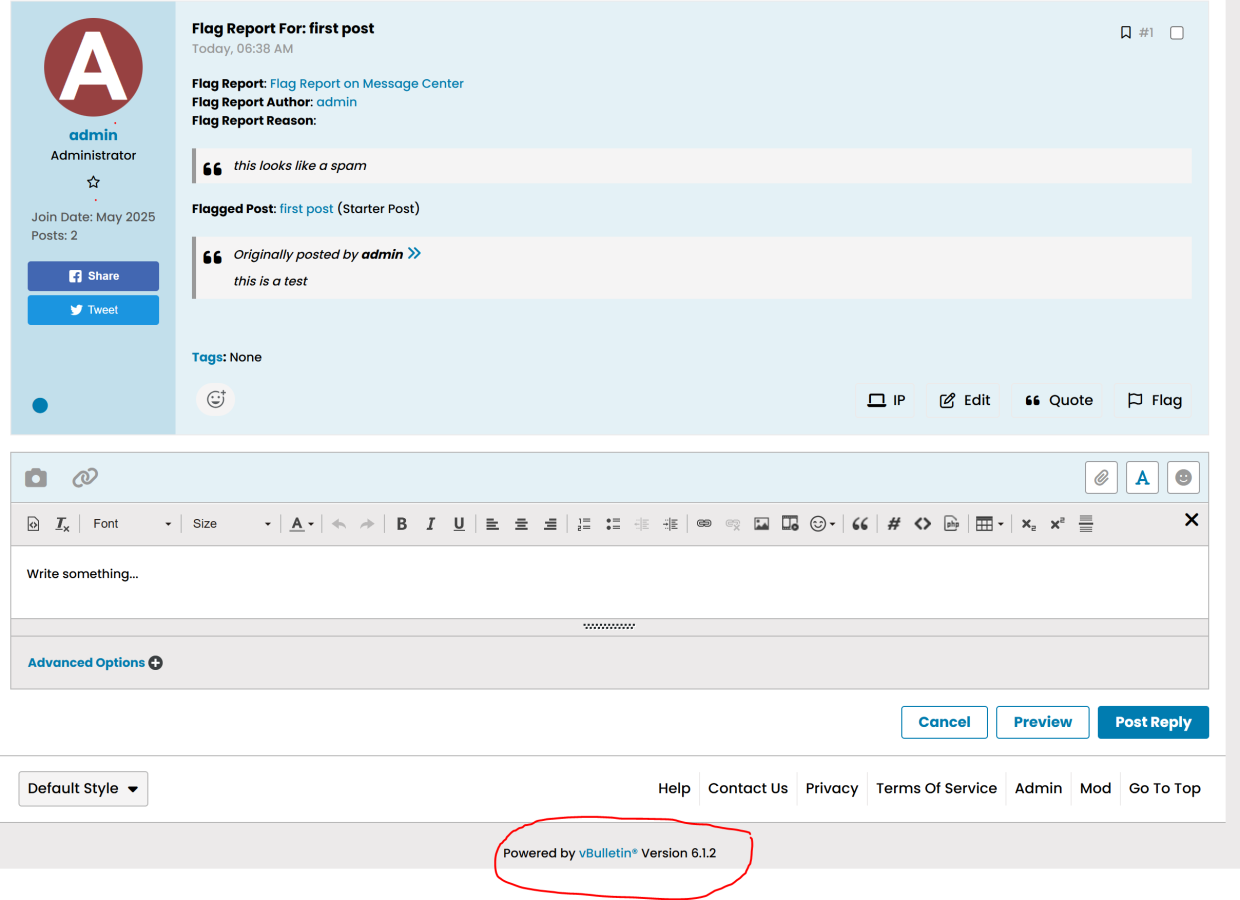Open the first post link

coord(307,209)
